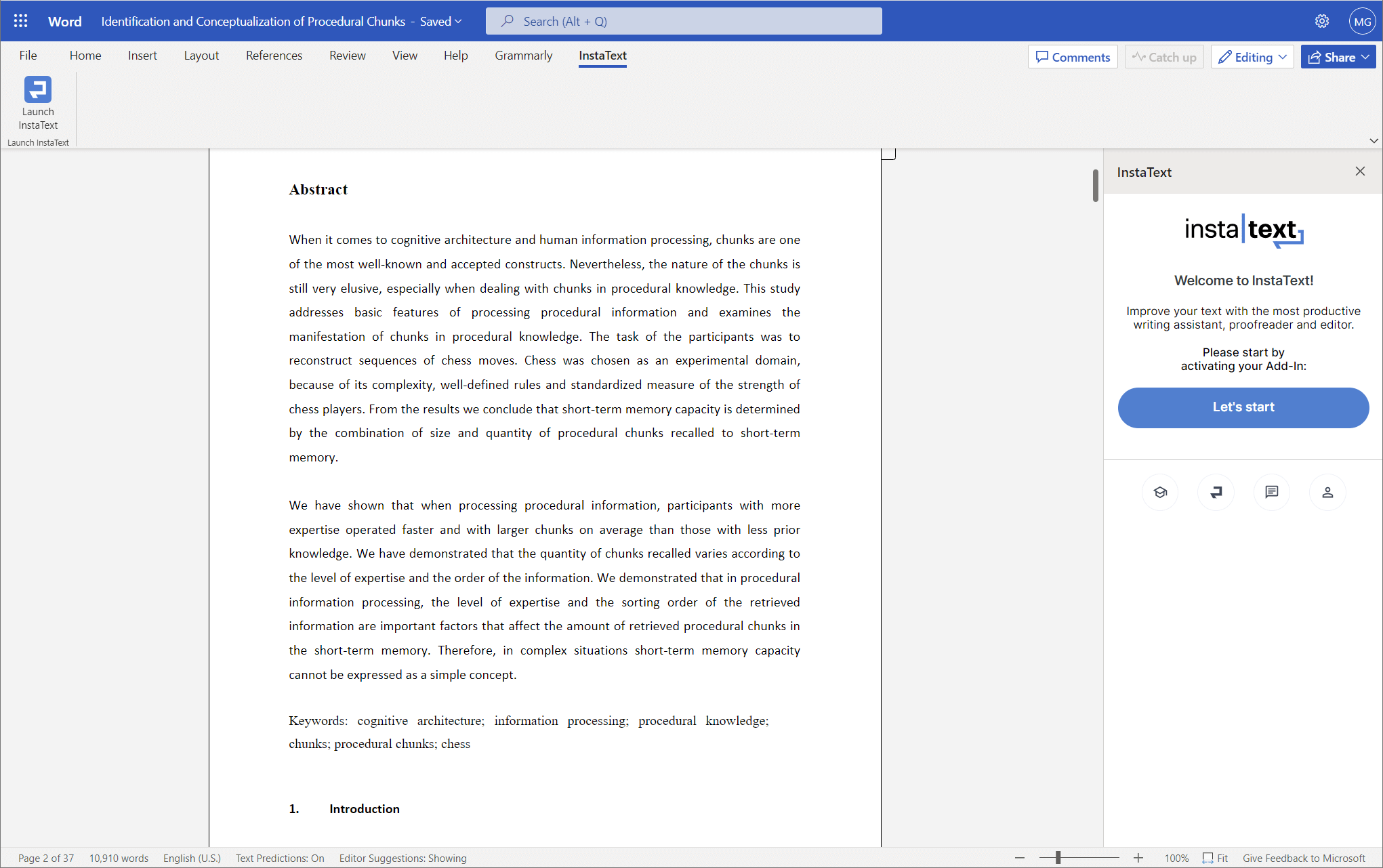Open the tutorials graduation-cap icon in InstaText panel
Screen dimensions: 1383x868
click(x=1160, y=493)
